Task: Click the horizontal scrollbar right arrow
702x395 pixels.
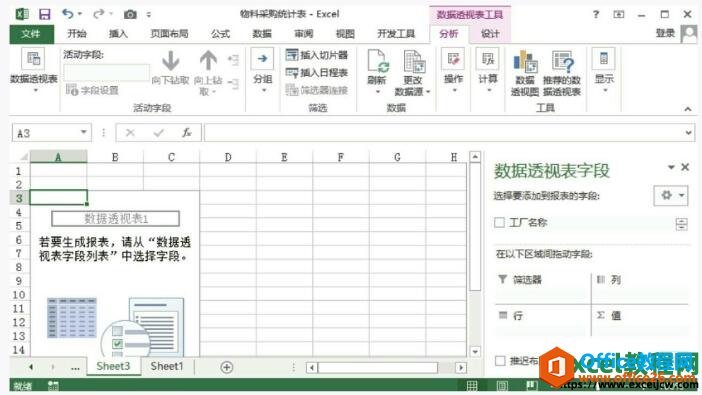Action: click(x=461, y=368)
